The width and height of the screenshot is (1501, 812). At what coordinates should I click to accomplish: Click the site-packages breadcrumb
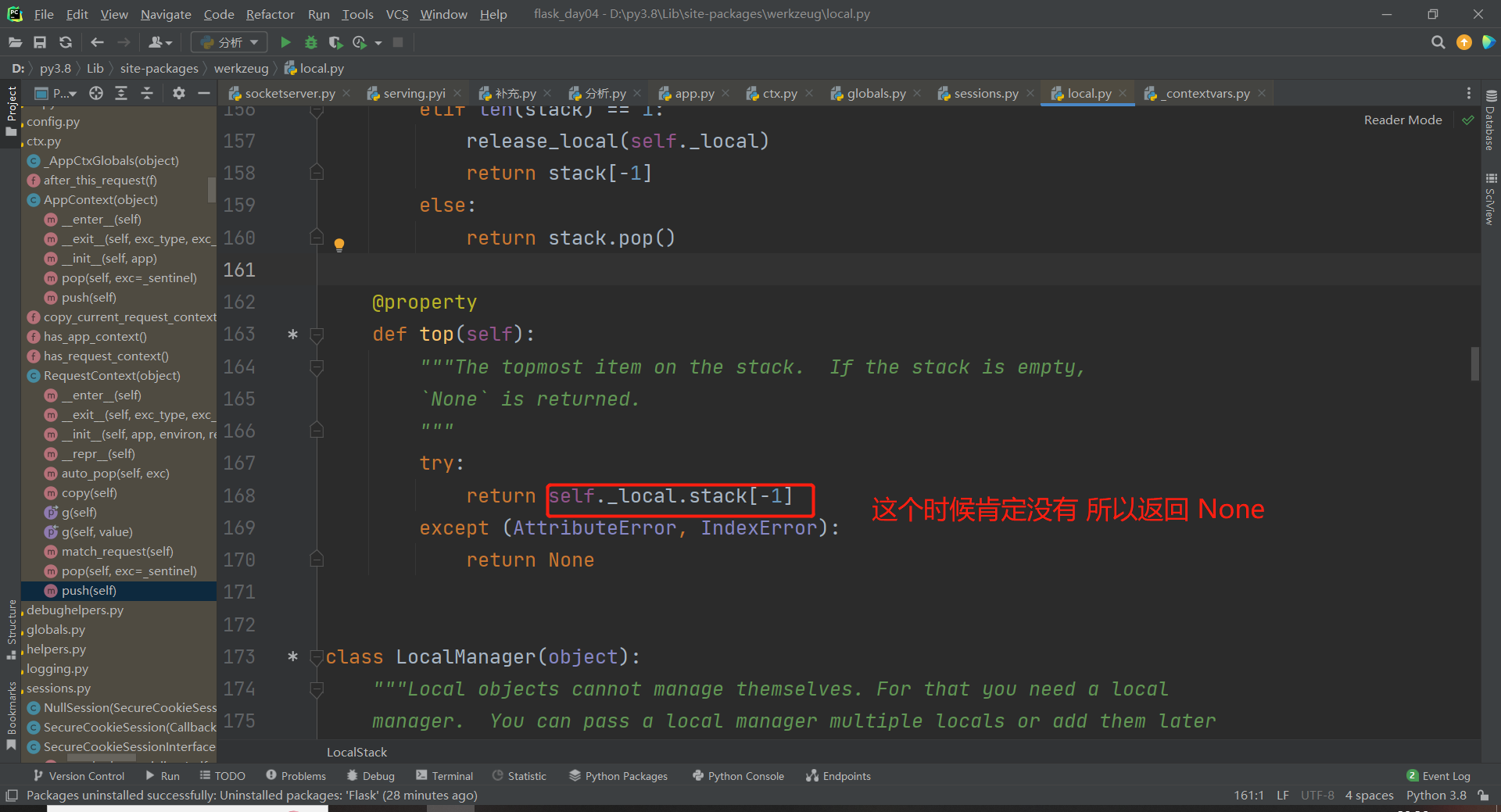click(x=159, y=69)
